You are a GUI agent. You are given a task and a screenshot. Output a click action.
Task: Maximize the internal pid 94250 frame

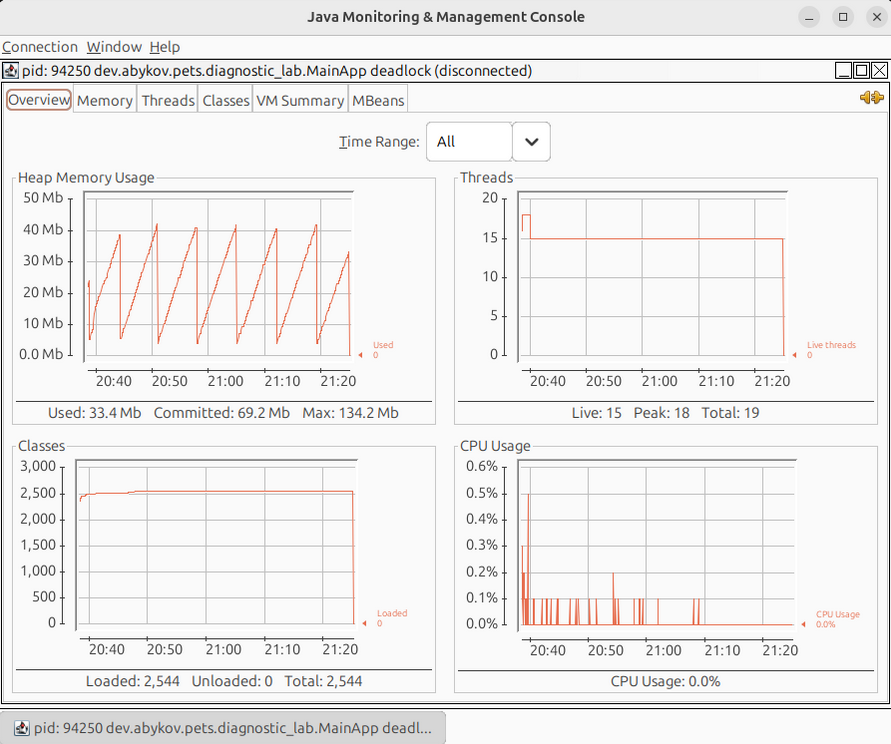861,71
